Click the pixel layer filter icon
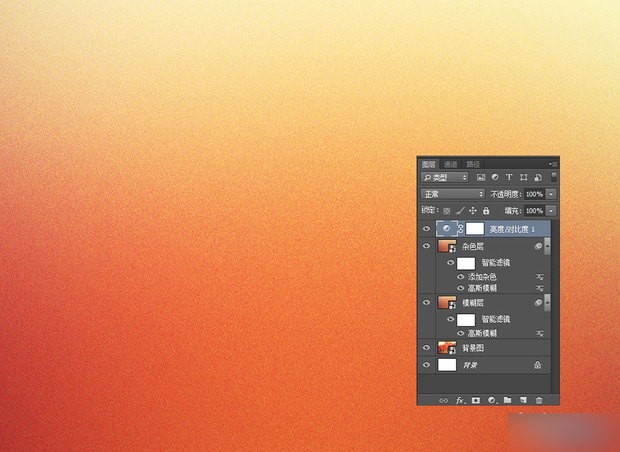The width and height of the screenshot is (620, 452). click(481, 177)
